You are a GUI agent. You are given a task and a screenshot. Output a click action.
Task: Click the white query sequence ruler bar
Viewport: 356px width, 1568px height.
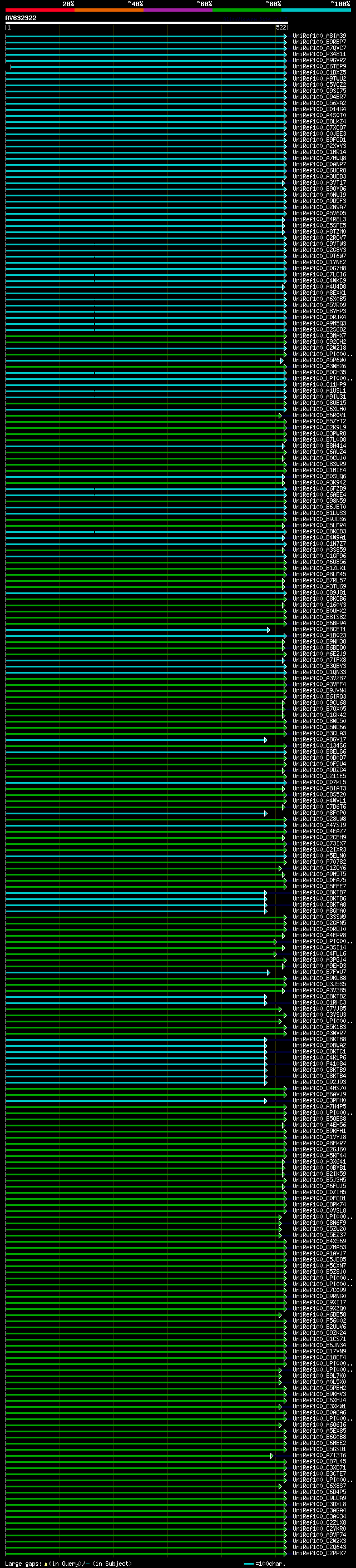[x=147, y=23]
